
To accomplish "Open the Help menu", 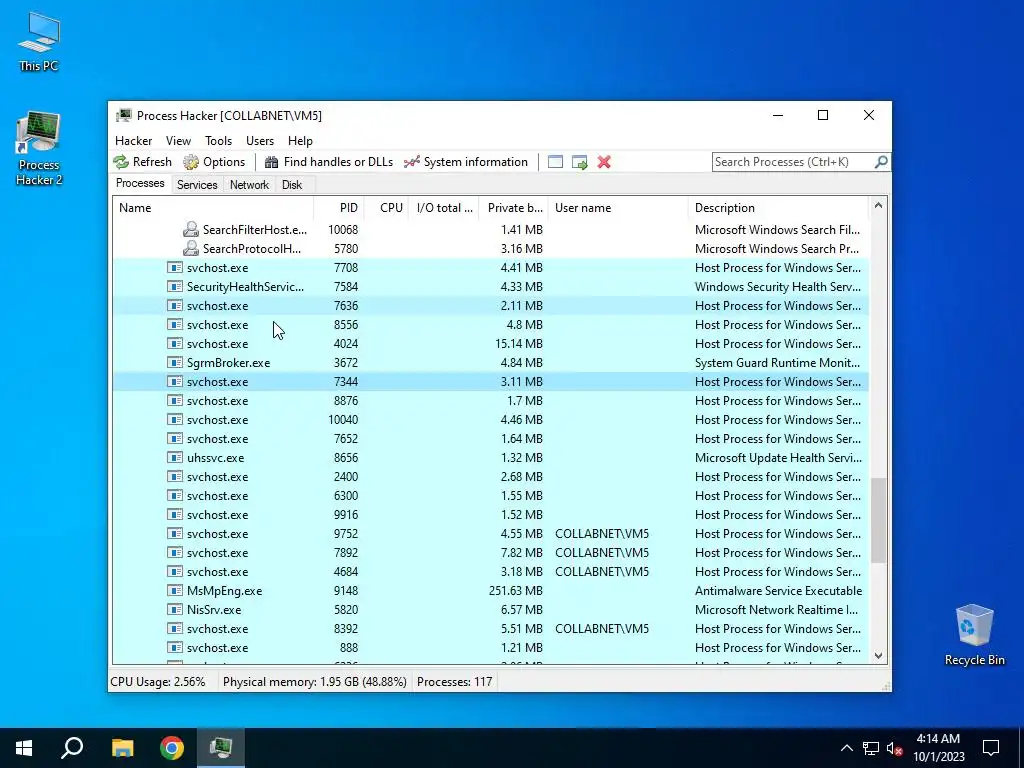I will pos(300,140).
